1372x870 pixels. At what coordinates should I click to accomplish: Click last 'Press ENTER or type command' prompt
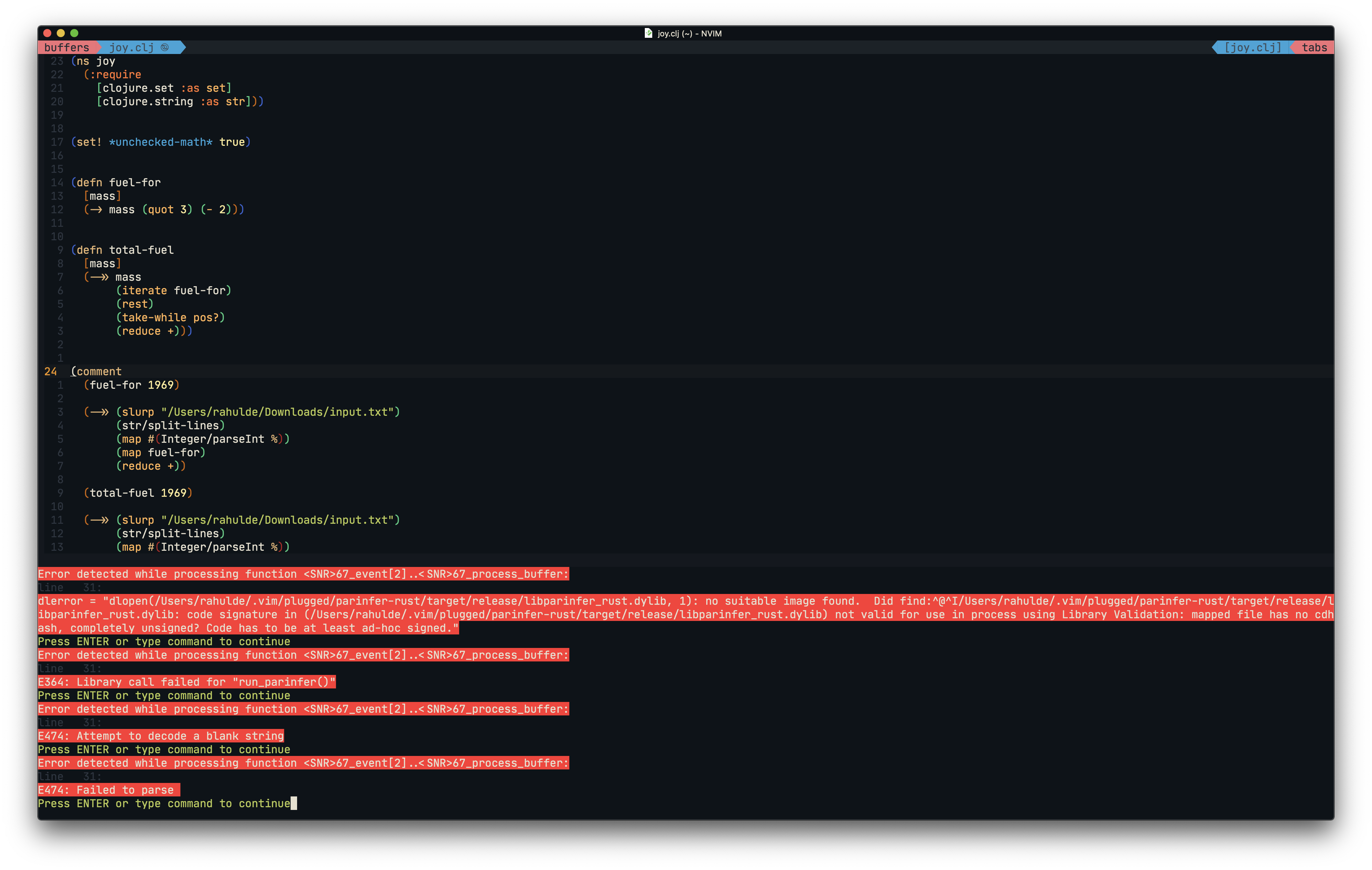164,804
